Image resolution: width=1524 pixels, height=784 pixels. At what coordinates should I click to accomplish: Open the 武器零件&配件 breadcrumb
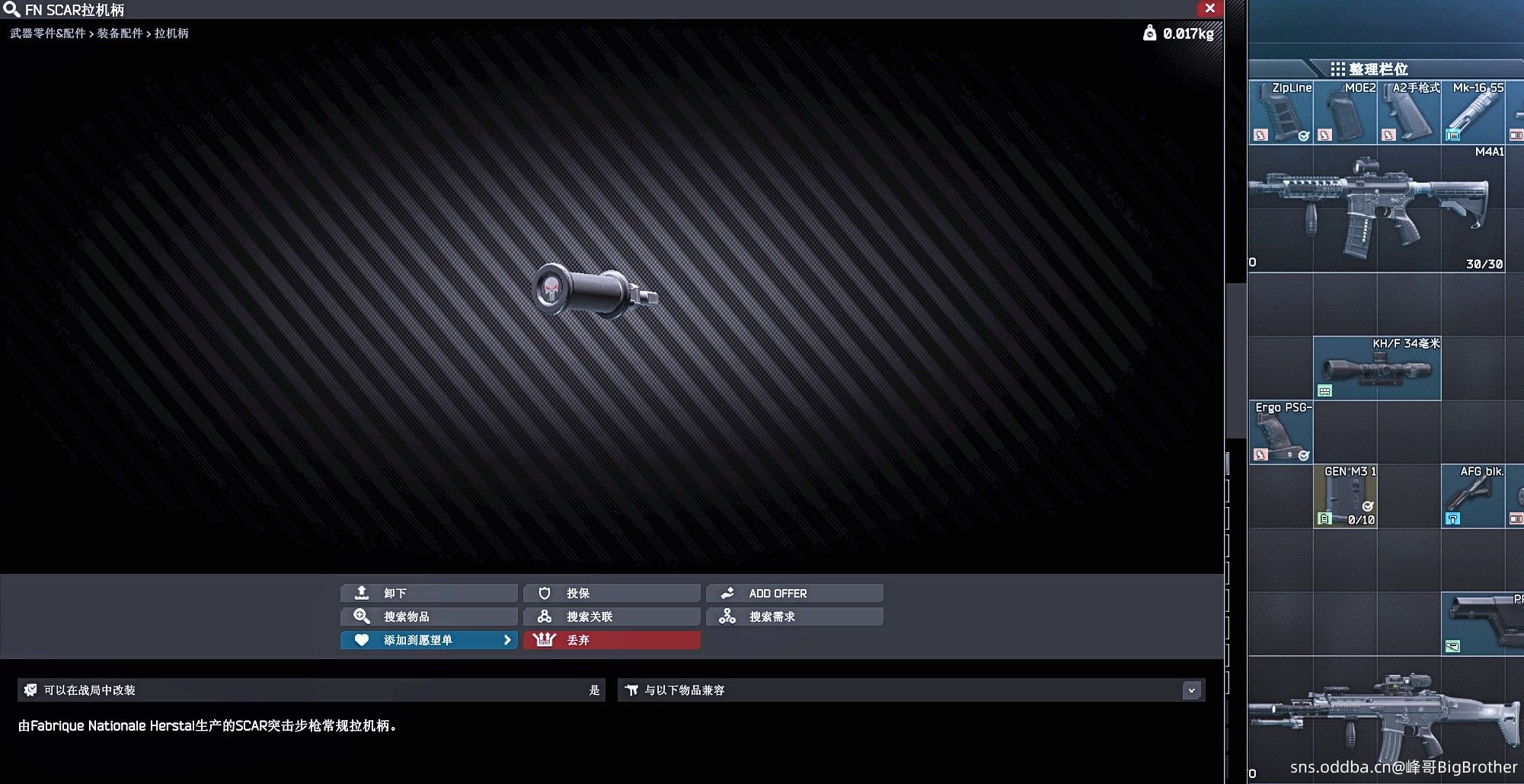[48, 33]
